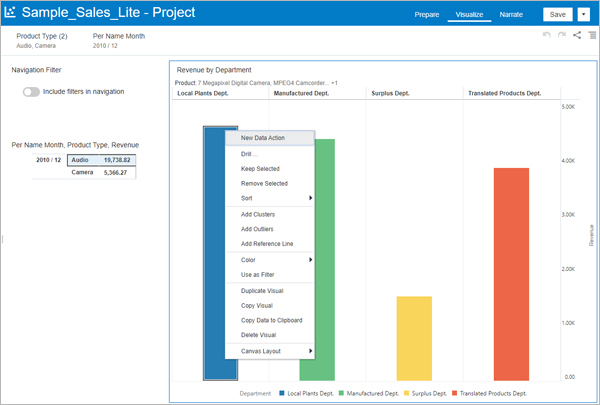This screenshot has width=600, height=405.
Task: Open the Per Name Month filter
Action: pyautogui.click(x=119, y=40)
